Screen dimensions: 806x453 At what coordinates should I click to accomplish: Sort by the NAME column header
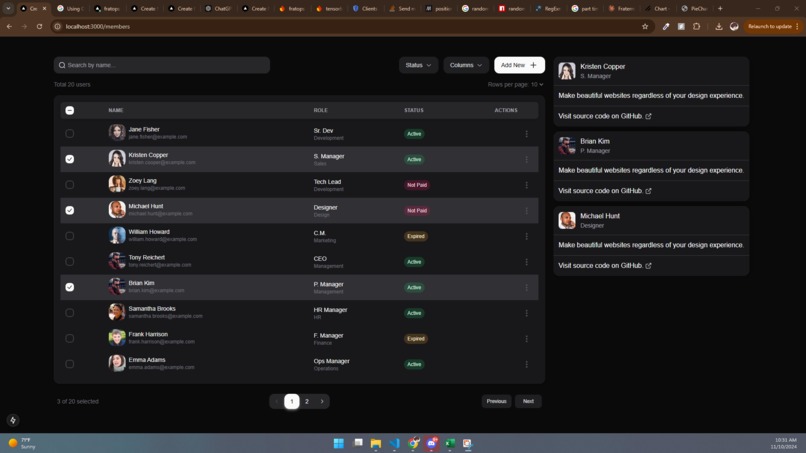pos(116,110)
